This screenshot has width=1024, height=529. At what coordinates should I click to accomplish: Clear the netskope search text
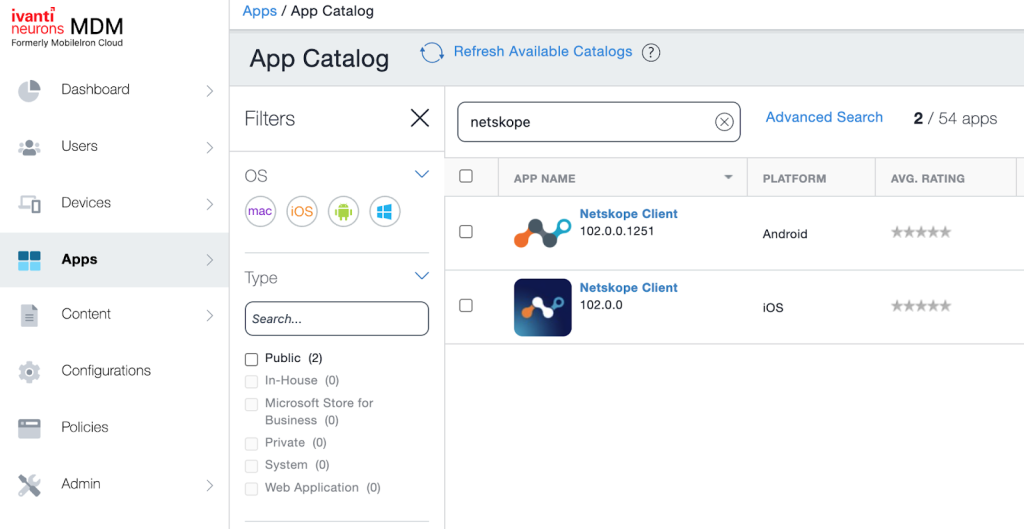point(724,121)
